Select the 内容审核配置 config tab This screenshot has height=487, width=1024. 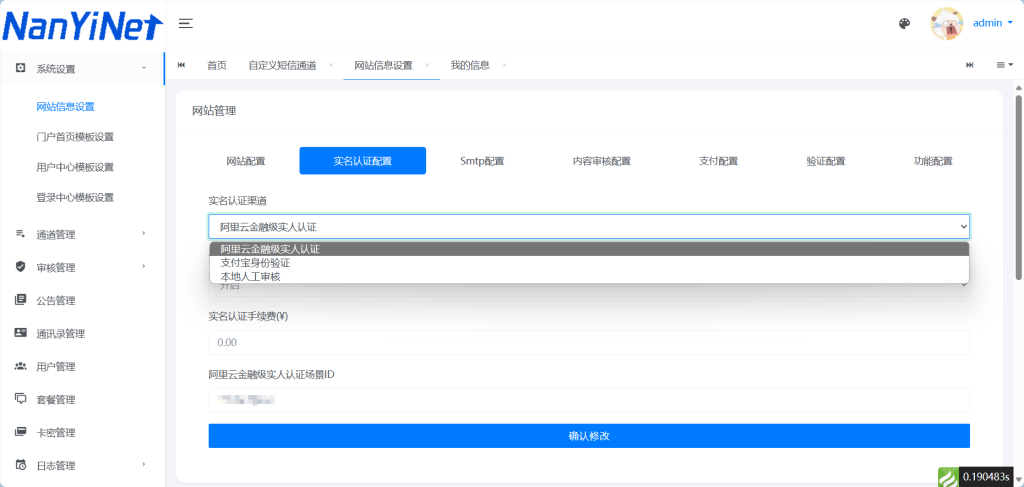pyautogui.click(x=601, y=161)
